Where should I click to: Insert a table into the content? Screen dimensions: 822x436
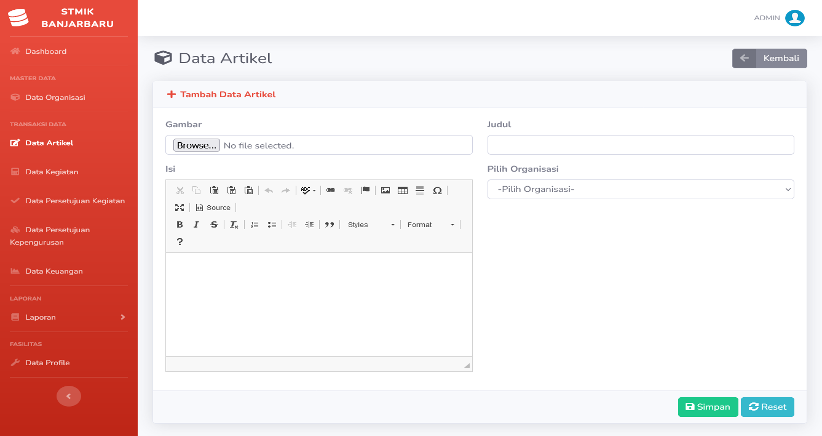(403, 190)
